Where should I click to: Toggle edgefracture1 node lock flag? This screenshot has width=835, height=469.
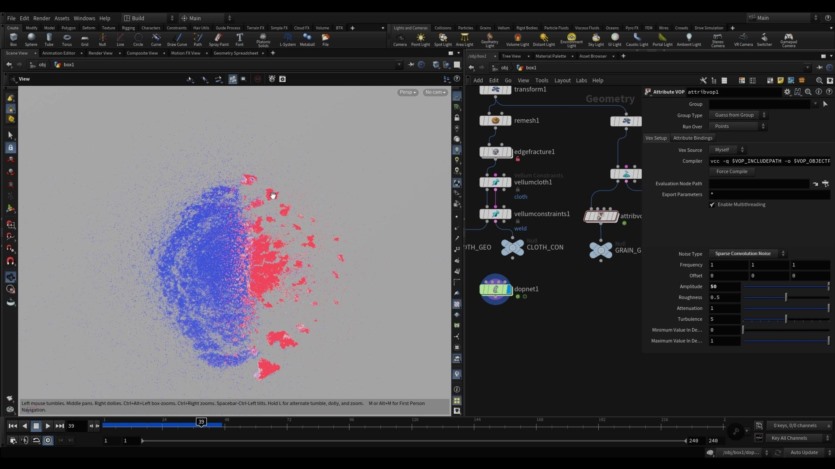point(518,159)
